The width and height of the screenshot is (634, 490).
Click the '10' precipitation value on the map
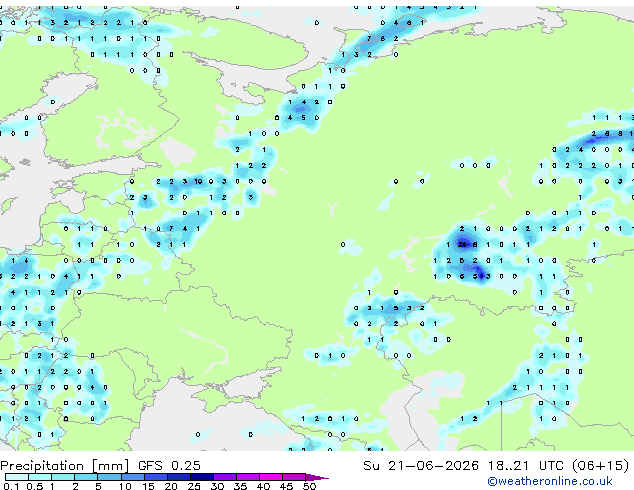coord(198,182)
